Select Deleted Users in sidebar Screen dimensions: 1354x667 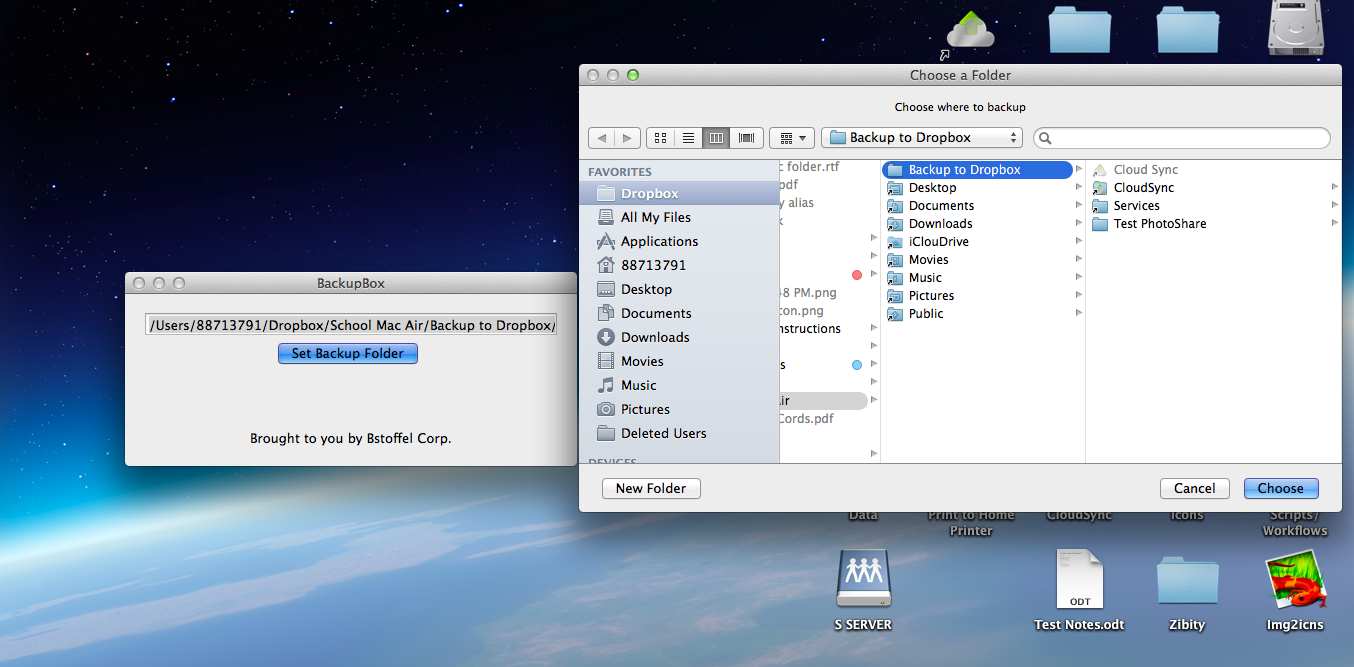click(679, 433)
